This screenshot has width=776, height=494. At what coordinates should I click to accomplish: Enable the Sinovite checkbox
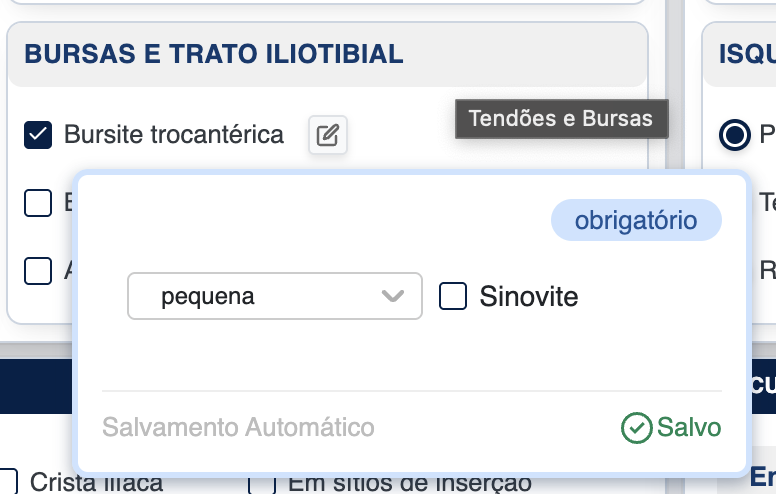(454, 296)
